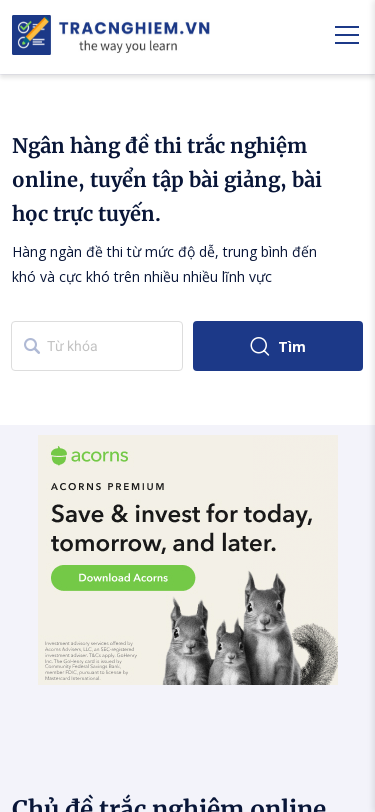The height and width of the screenshot is (812, 375).
Task: Click the green acorn logo icon
Action: (x=59, y=456)
